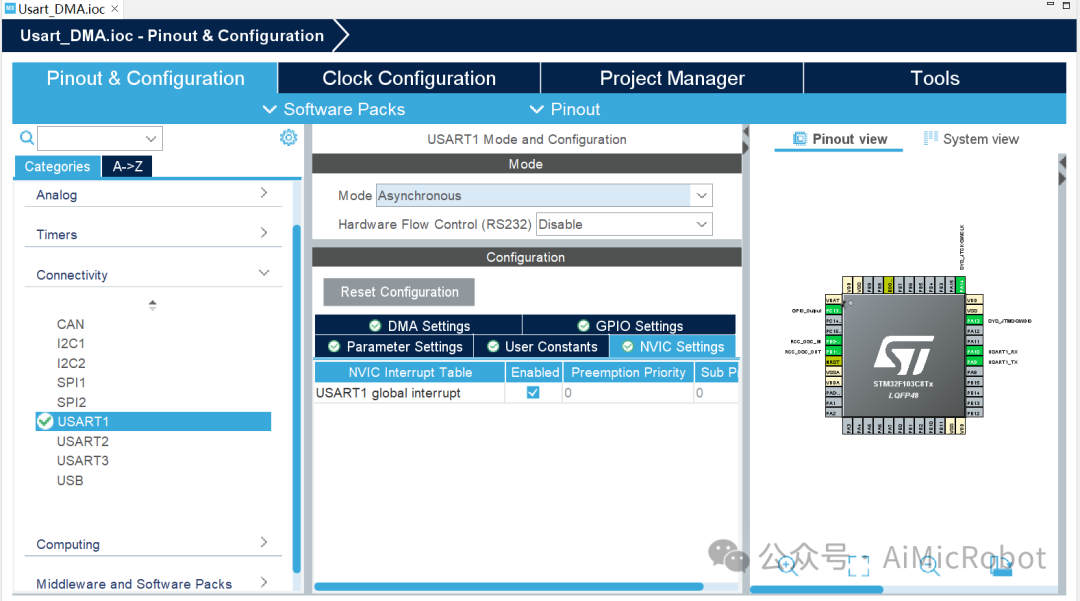Click the GPIO Settings green status icon
1080x601 pixels.
click(x=583, y=326)
